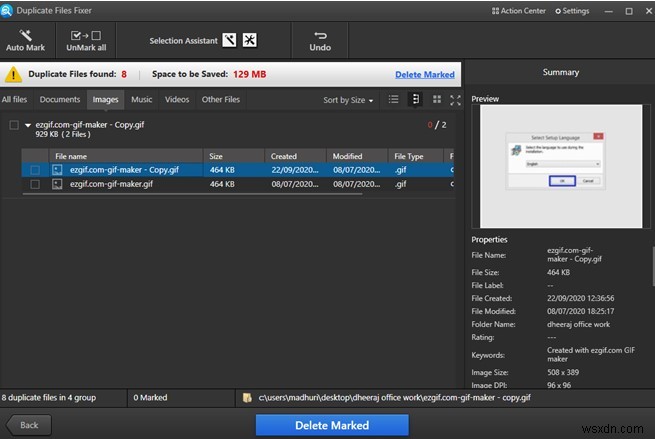
Task: Switch to All files tab
Action: point(15,99)
